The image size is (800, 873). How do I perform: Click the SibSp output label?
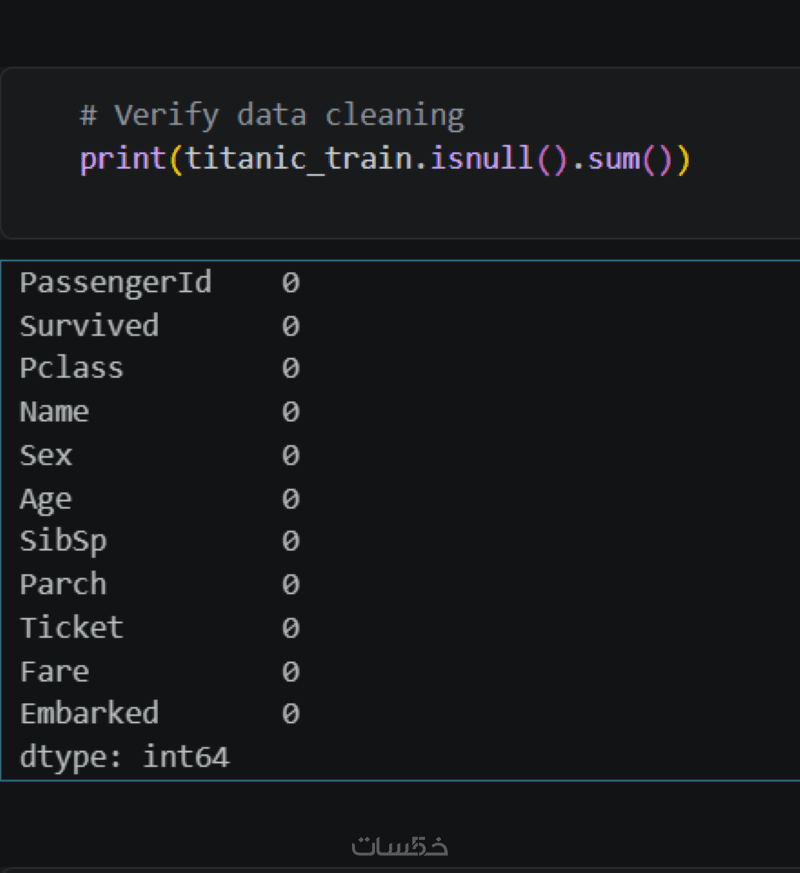[x=63, y=541]
